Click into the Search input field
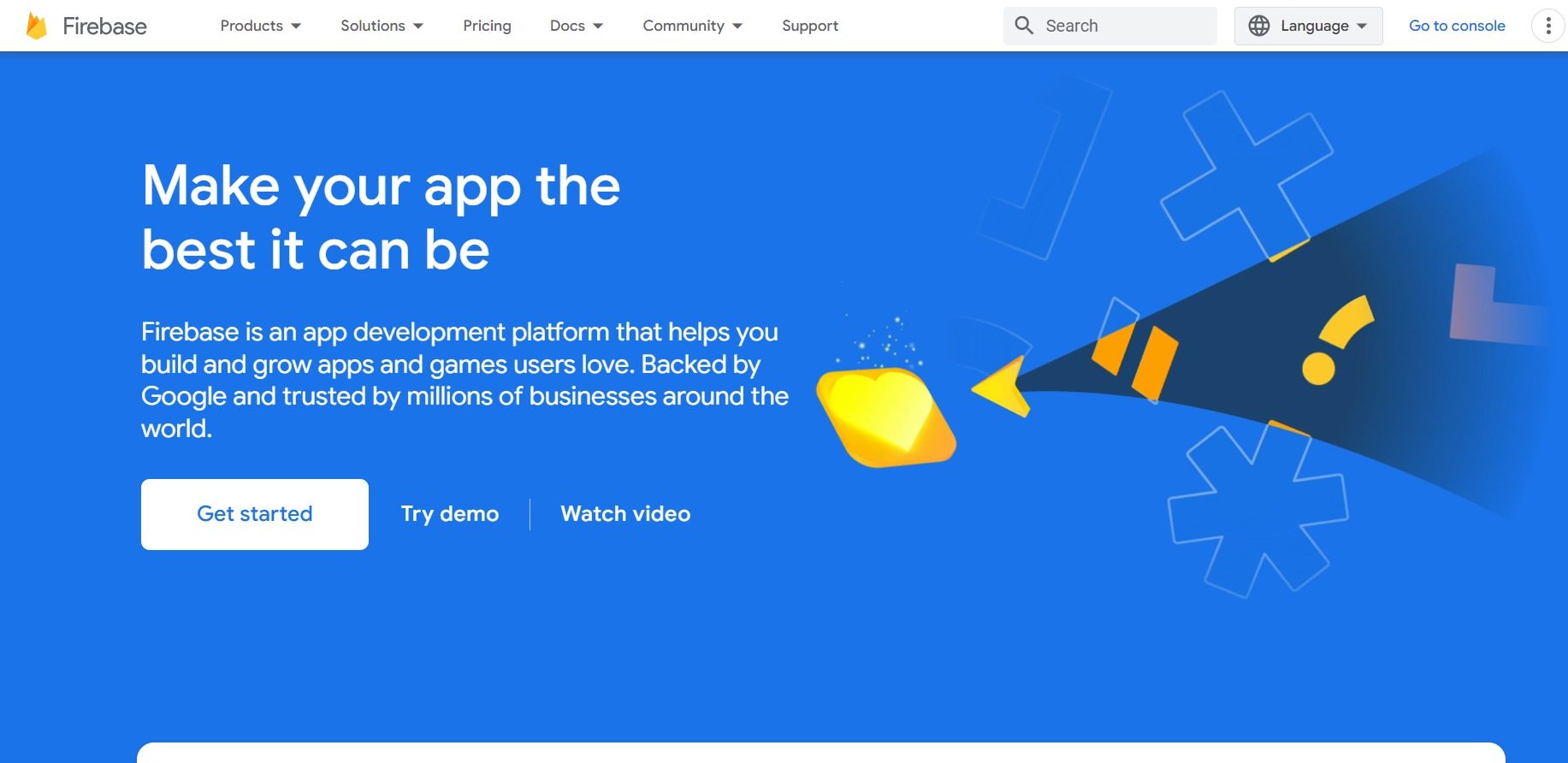This screenshot has width=1568, height=763. [1110, 26]
